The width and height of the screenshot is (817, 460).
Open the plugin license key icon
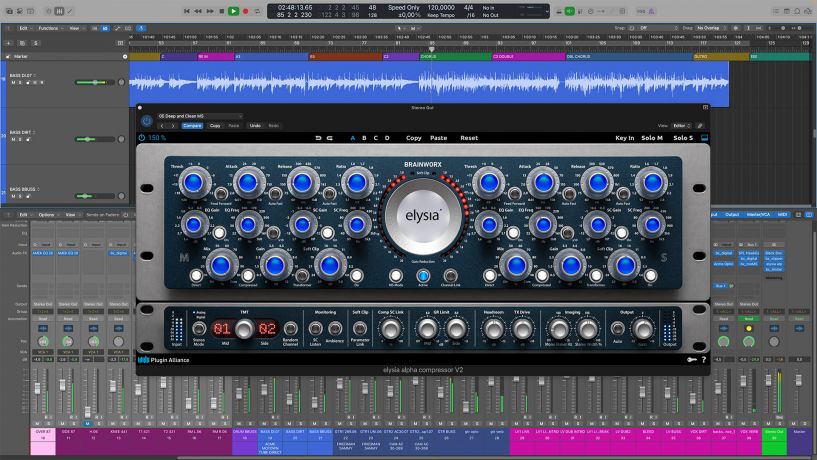click(691, 359)
